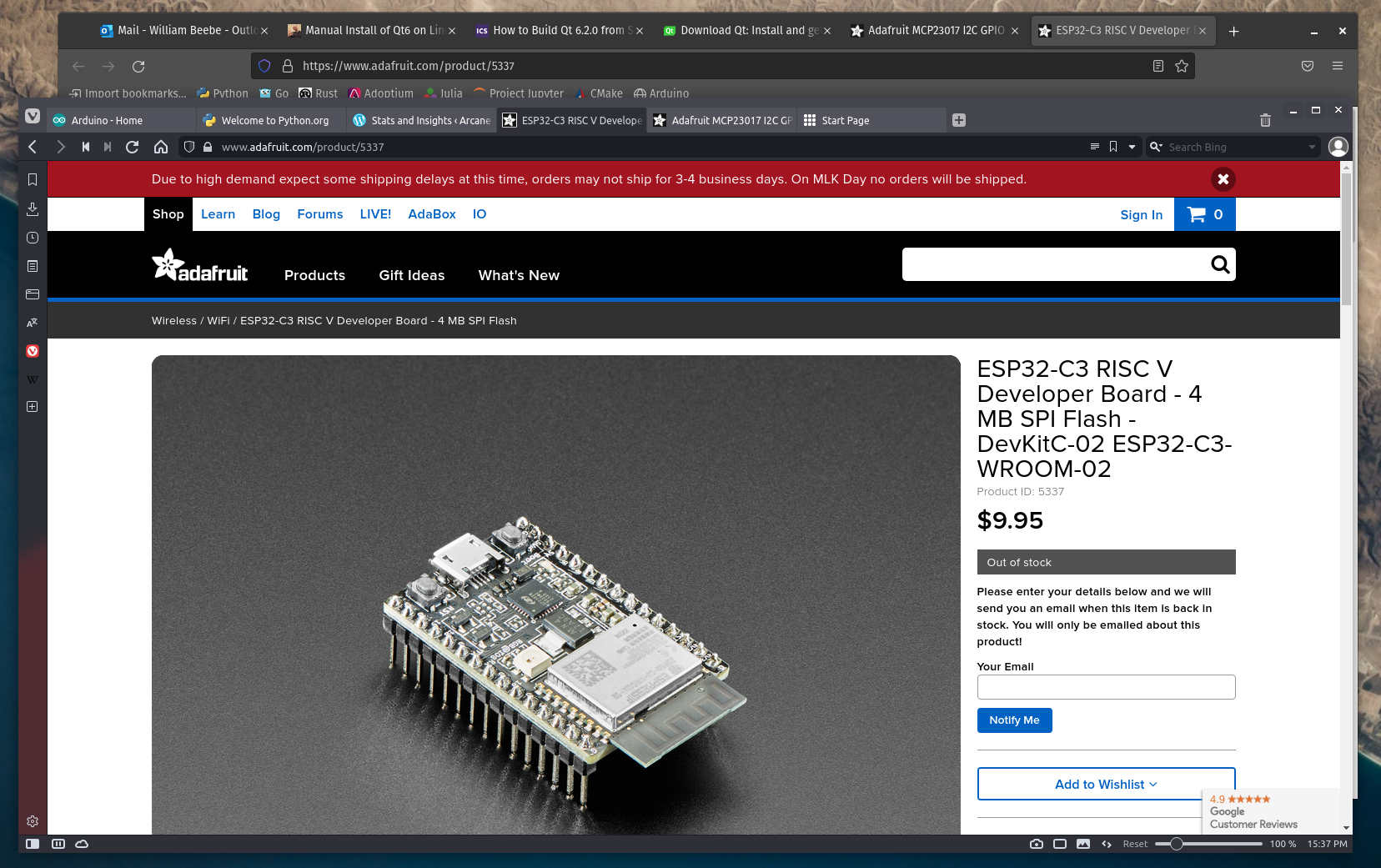Toggle images display in status bar
The image size is (1381, 868).
1083,844
